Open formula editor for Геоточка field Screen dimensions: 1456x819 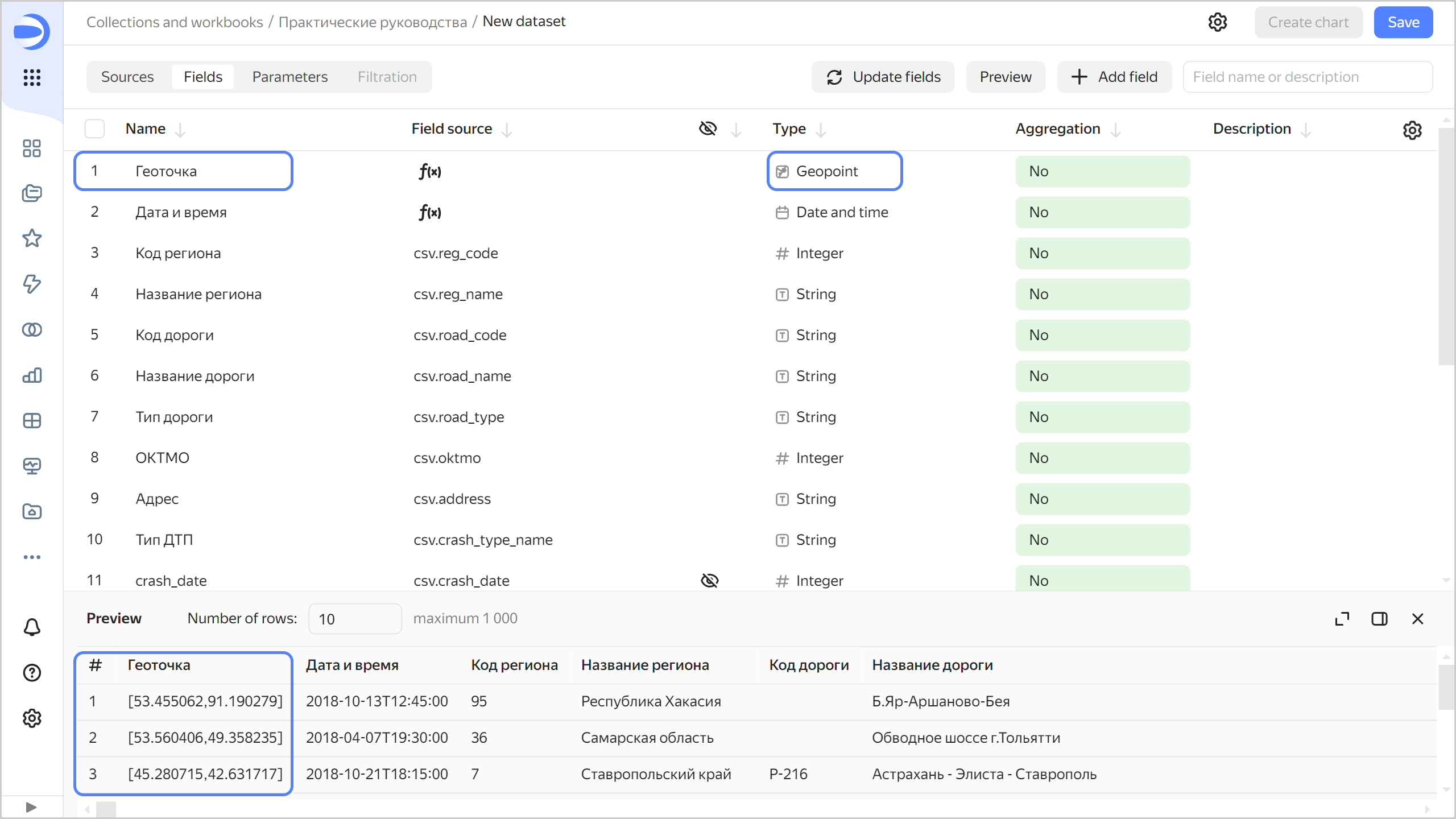point(430,171)
